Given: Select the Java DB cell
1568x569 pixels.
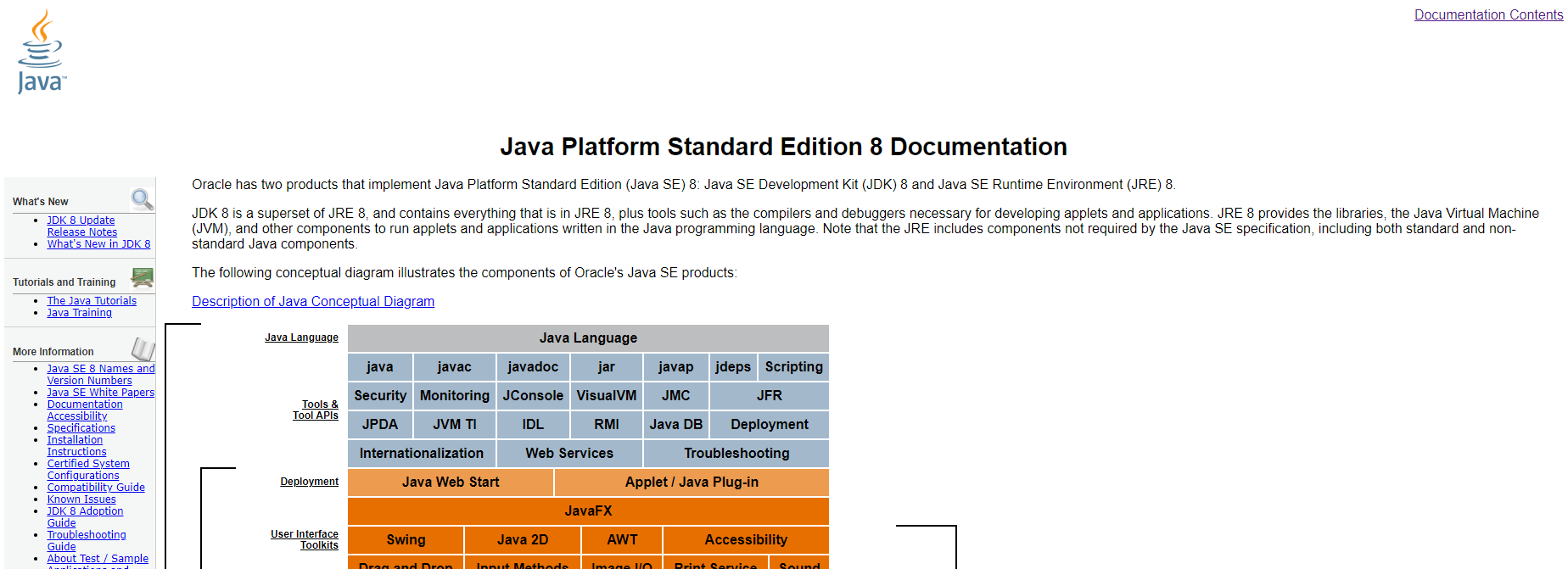Looking at the screenshot, I should 675,424.
